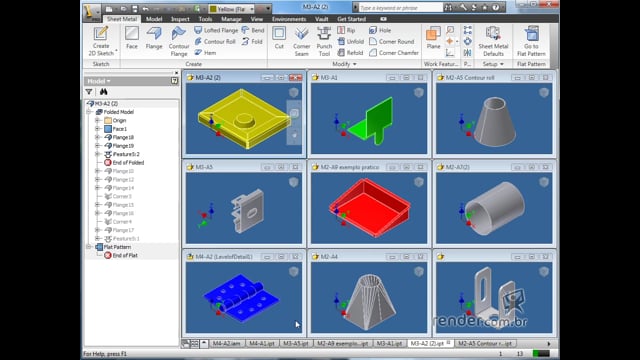Open Sheet Metal Defaults
Viewport: 640px width, 360px height.
pos(493,41)
